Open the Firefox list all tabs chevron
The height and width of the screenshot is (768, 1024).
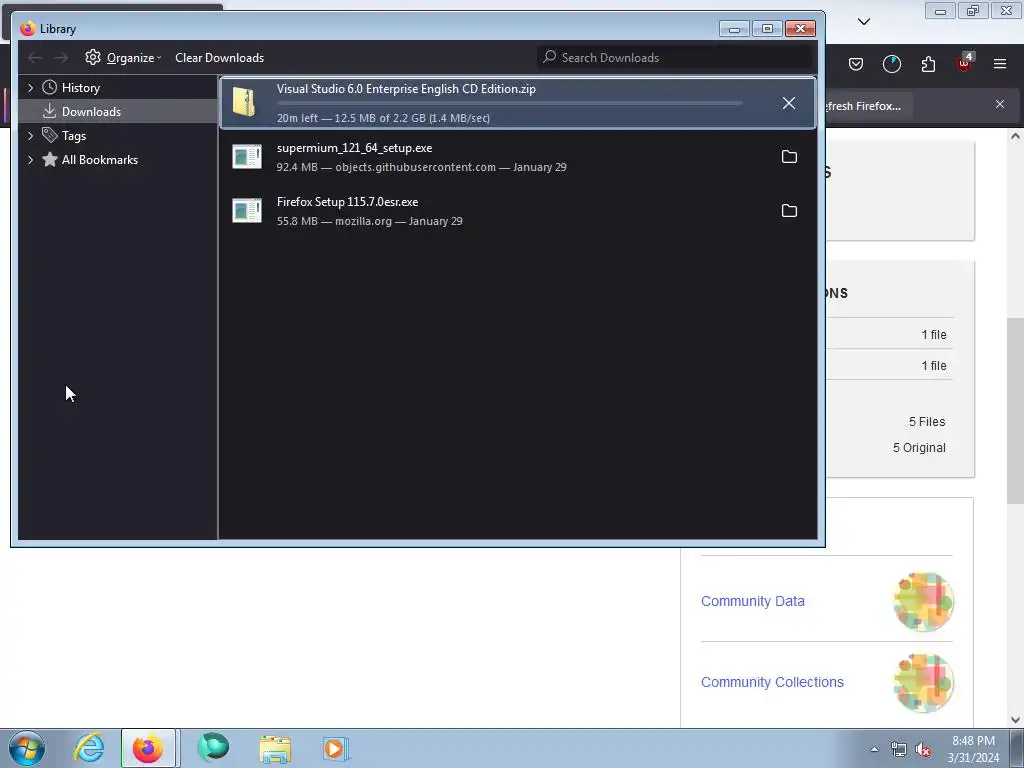tap(864, 22)
